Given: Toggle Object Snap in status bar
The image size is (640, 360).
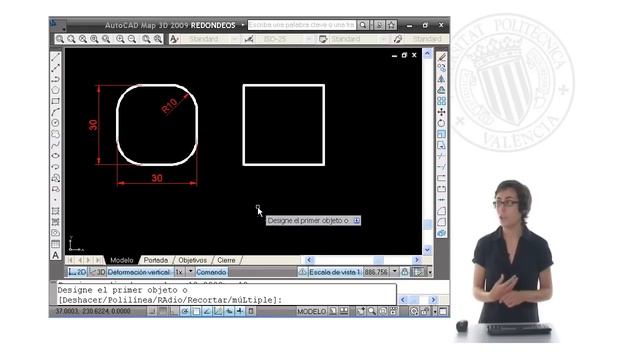Looking at the screenshot, I should pyautogui.click(x=196, y=311).
